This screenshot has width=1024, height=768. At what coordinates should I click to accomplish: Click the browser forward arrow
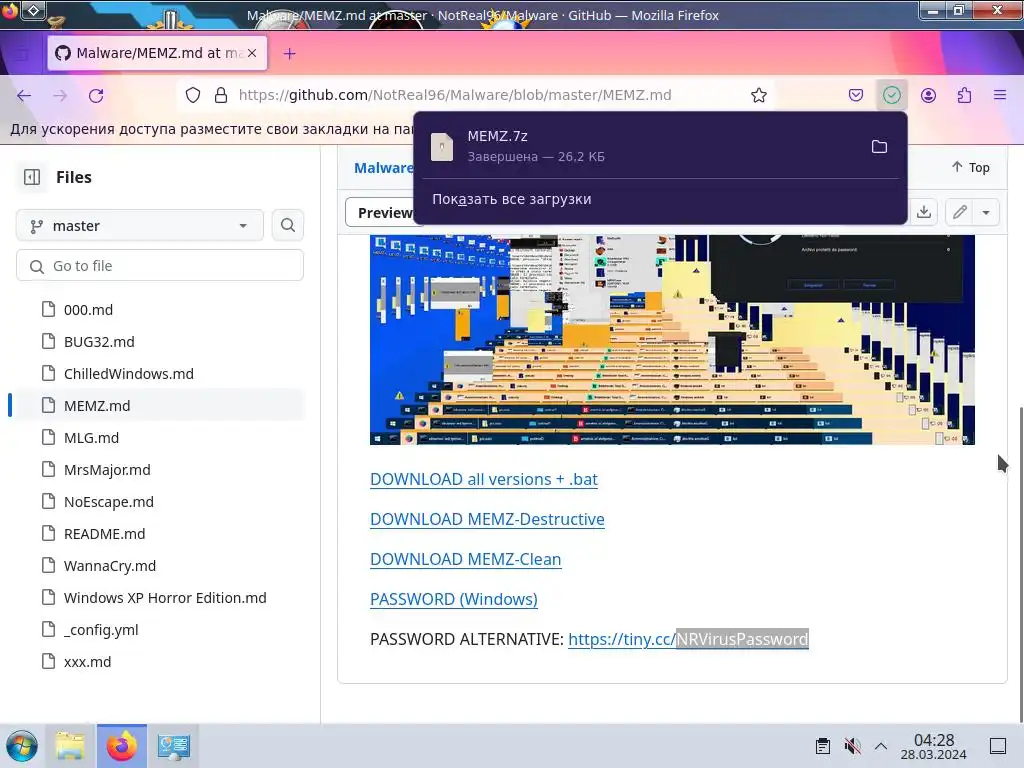click(x=60, y=95)
